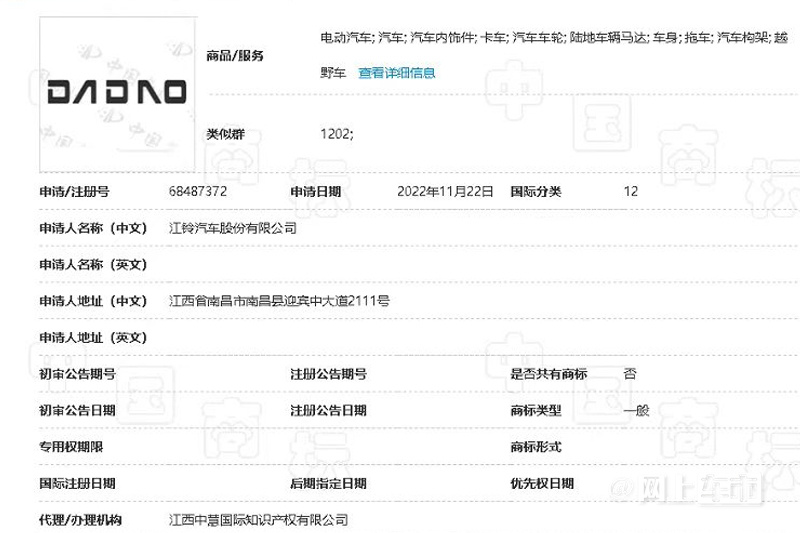Click the 后期指定日期 label
The width and height of the screenshot is (800, 533).
[329, 484]
